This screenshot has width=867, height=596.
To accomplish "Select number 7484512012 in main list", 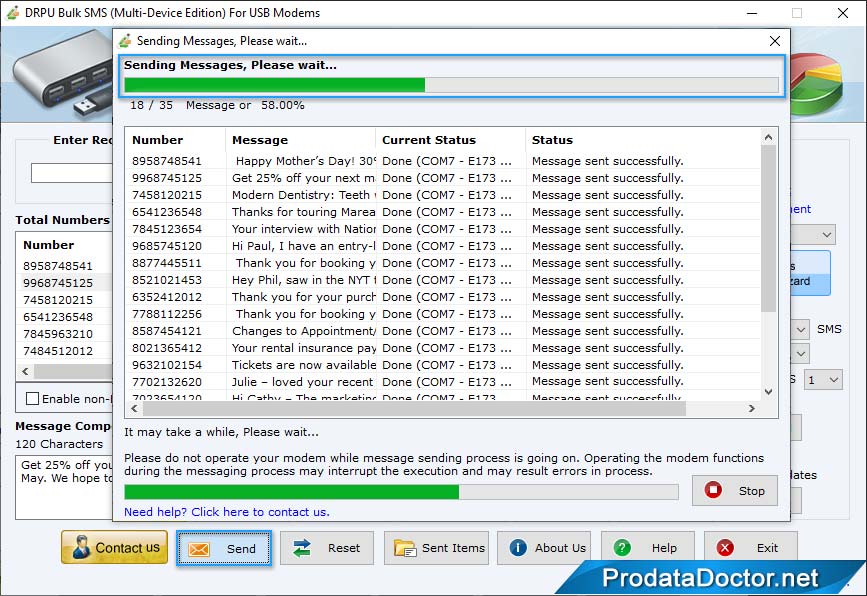I will (58, 351).
